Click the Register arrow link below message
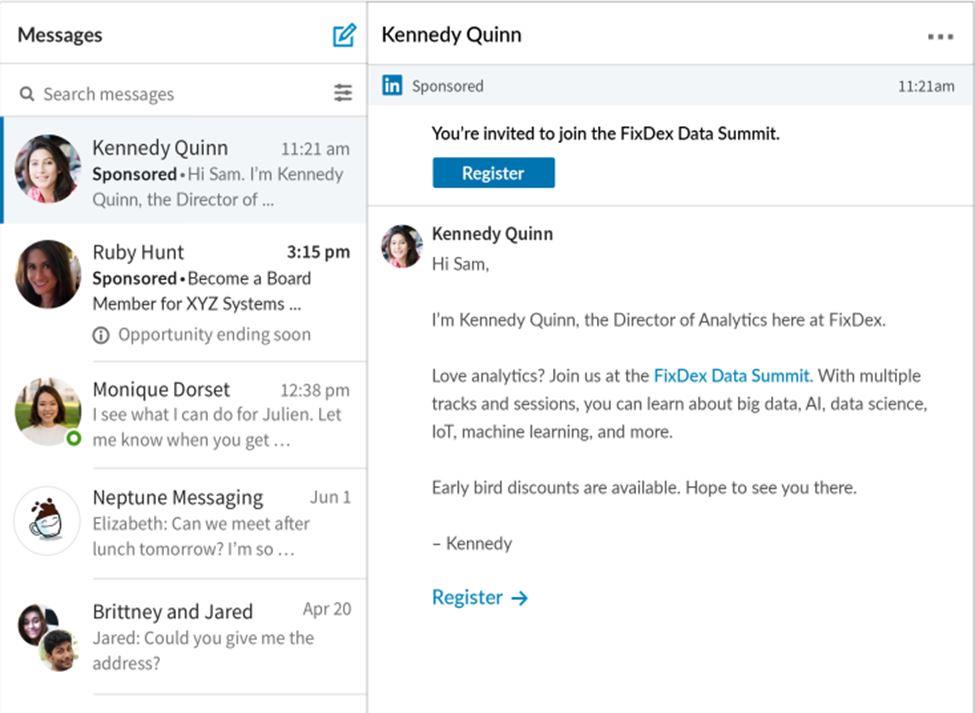This screenshot has height=713, width=975. click(x=479, y=597)
